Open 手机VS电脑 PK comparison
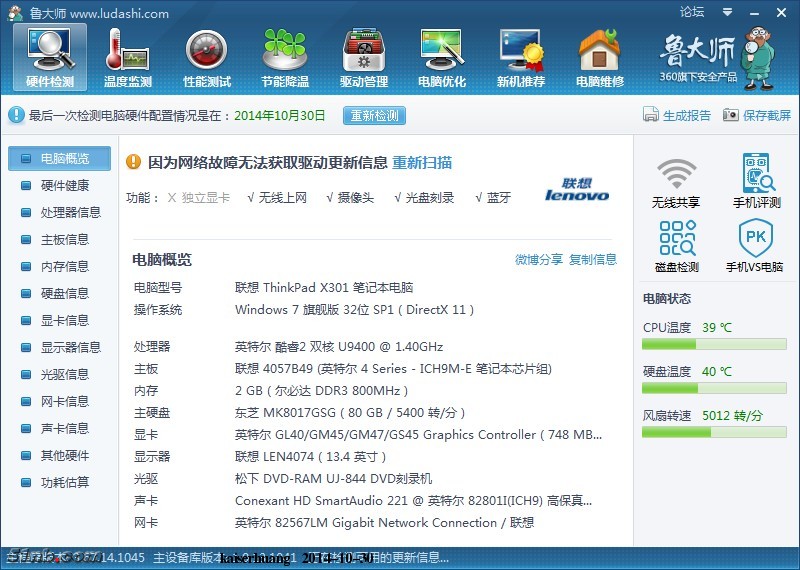 [x=756, y=246]
